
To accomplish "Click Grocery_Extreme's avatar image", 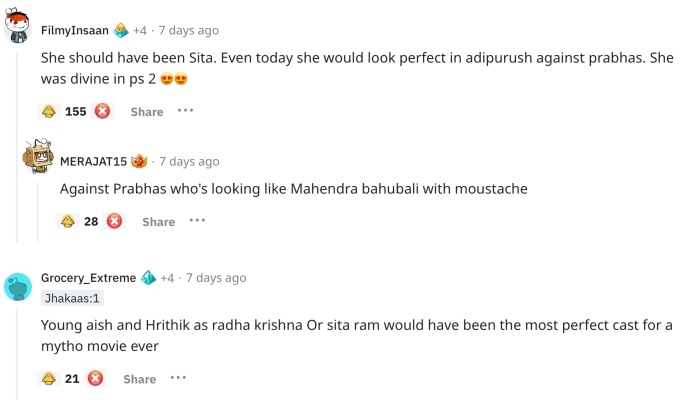I will [x=18, y=287].
